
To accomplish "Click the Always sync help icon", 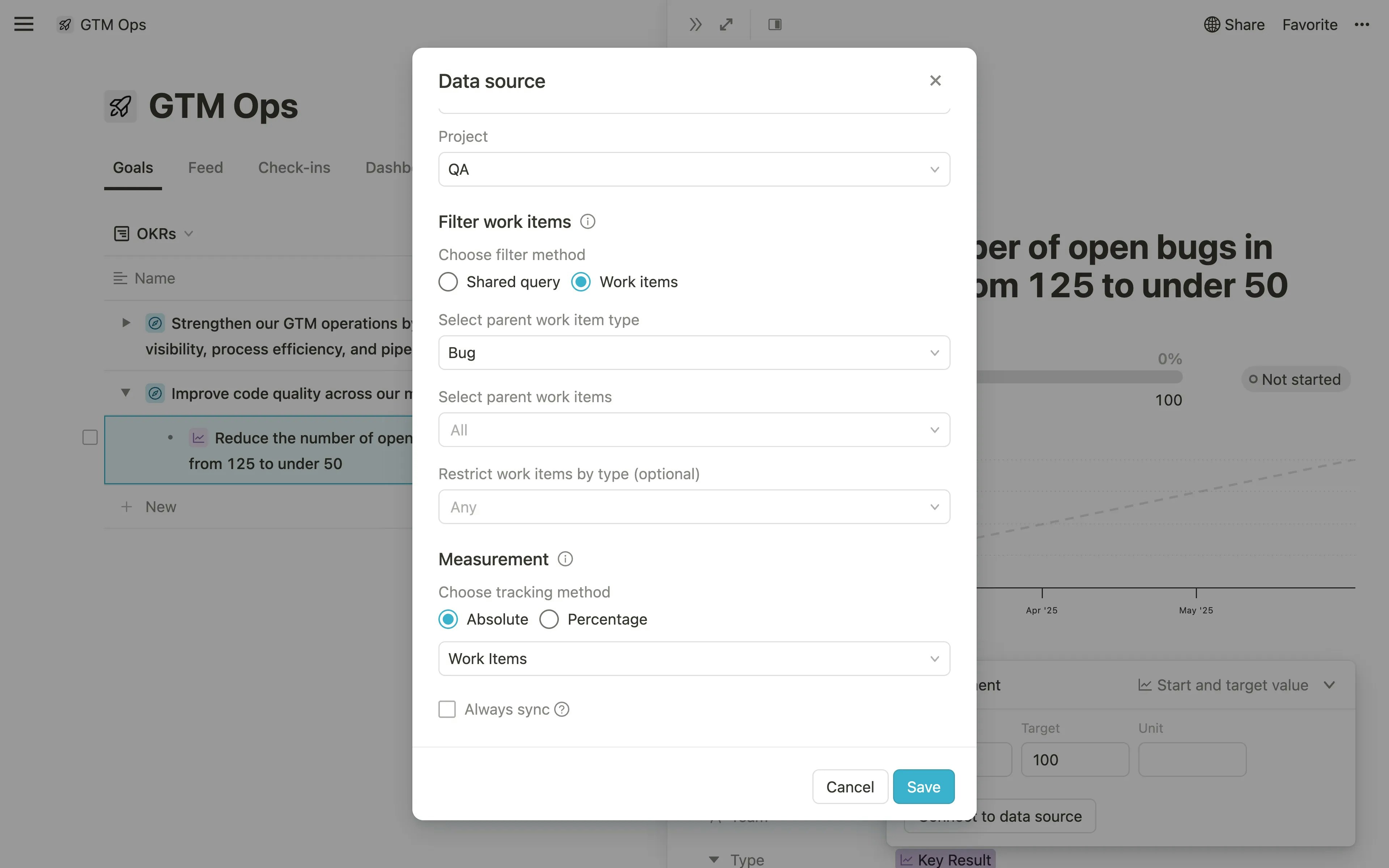I will pyautogui.click(x=562, y=710).
